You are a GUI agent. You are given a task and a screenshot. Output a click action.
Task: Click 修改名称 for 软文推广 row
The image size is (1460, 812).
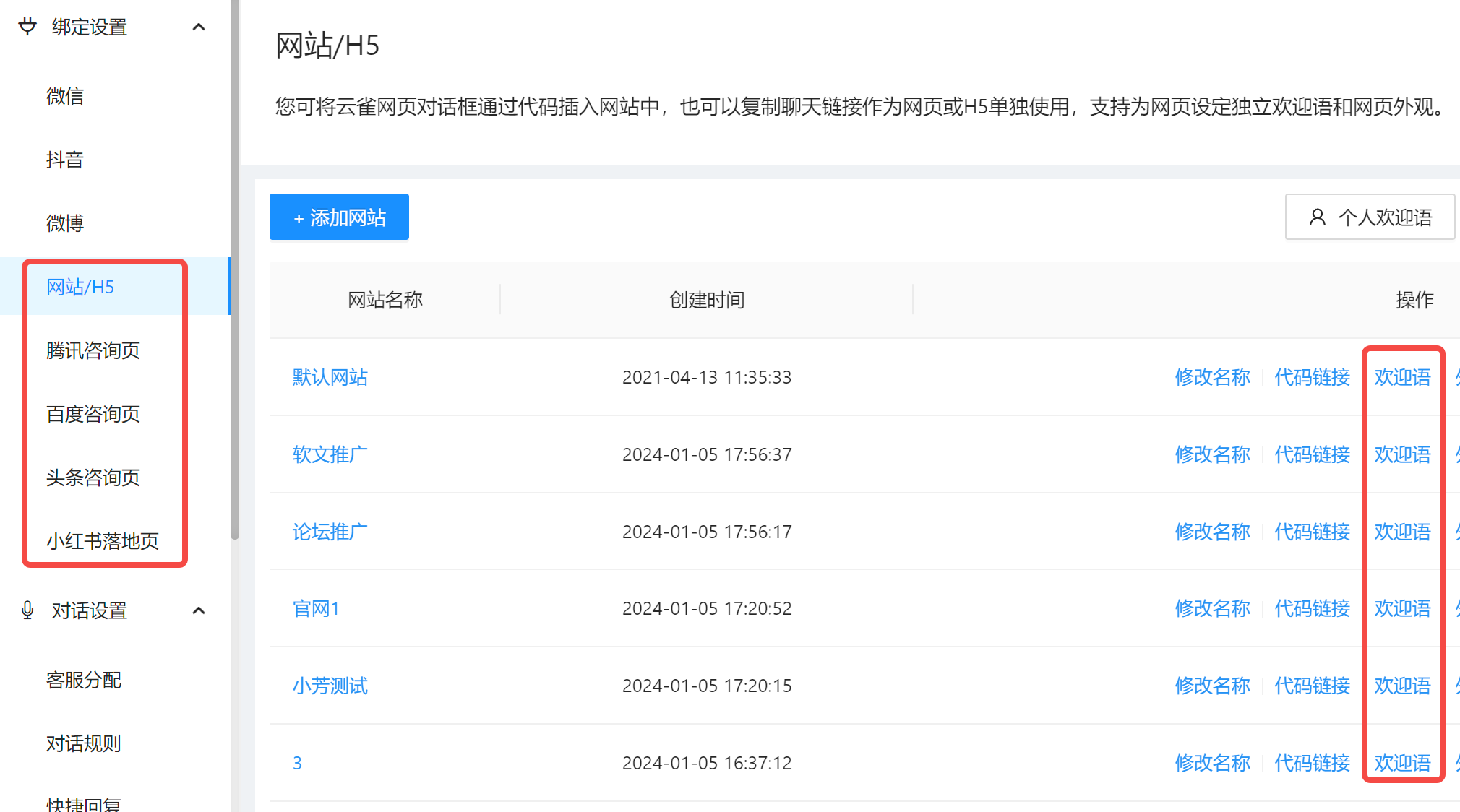pyautogui.click(x=1212, y=454)
